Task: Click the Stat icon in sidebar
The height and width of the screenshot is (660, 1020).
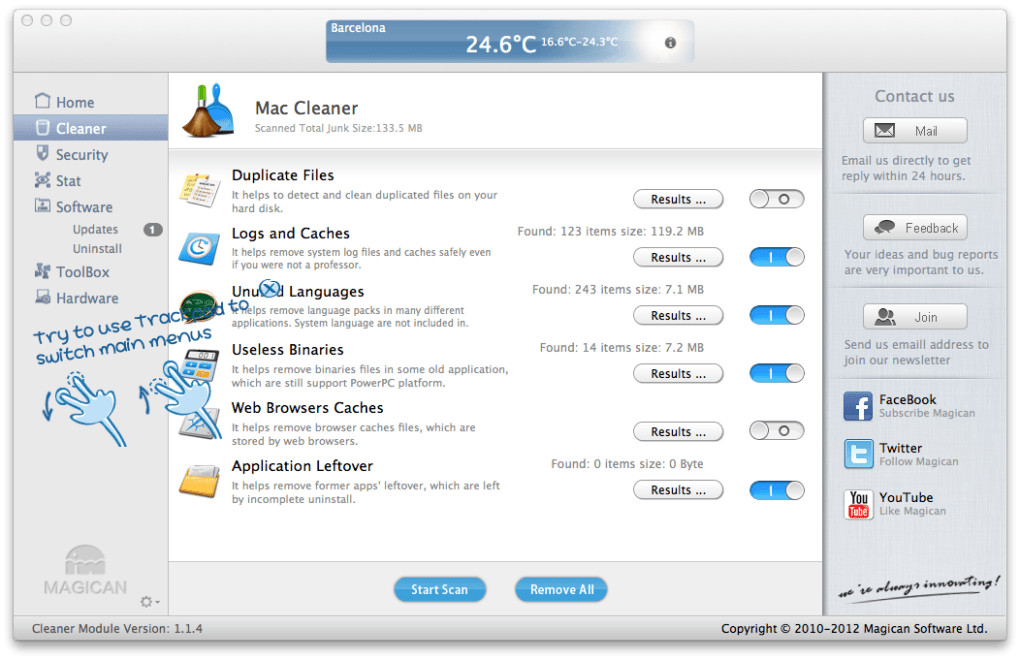Action: point(42,180)
